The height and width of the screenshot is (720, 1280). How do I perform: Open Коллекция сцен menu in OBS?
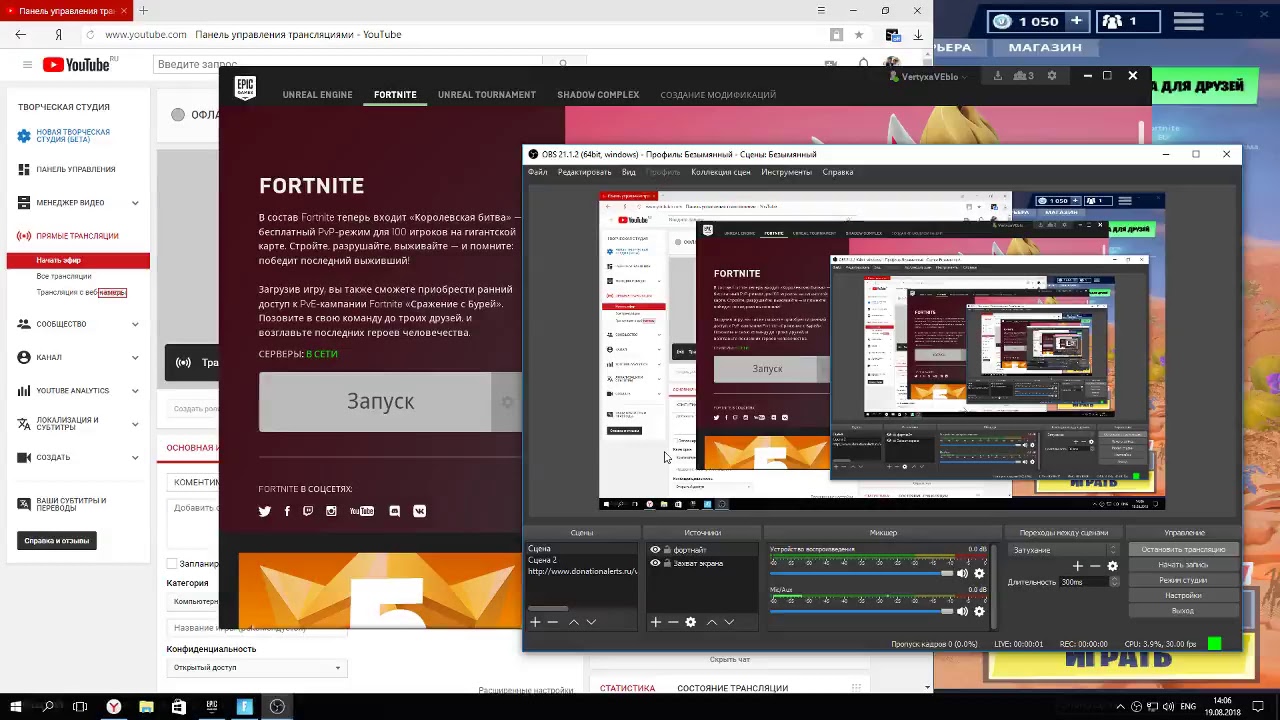(x=720, y=172)
